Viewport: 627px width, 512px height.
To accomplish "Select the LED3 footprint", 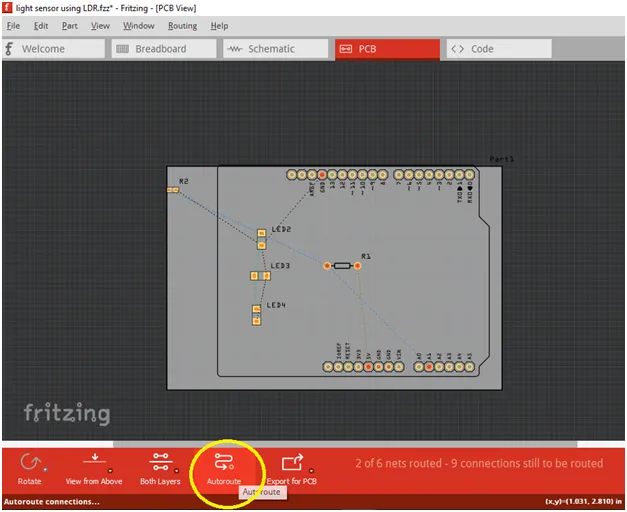I will tap(260, 276).
